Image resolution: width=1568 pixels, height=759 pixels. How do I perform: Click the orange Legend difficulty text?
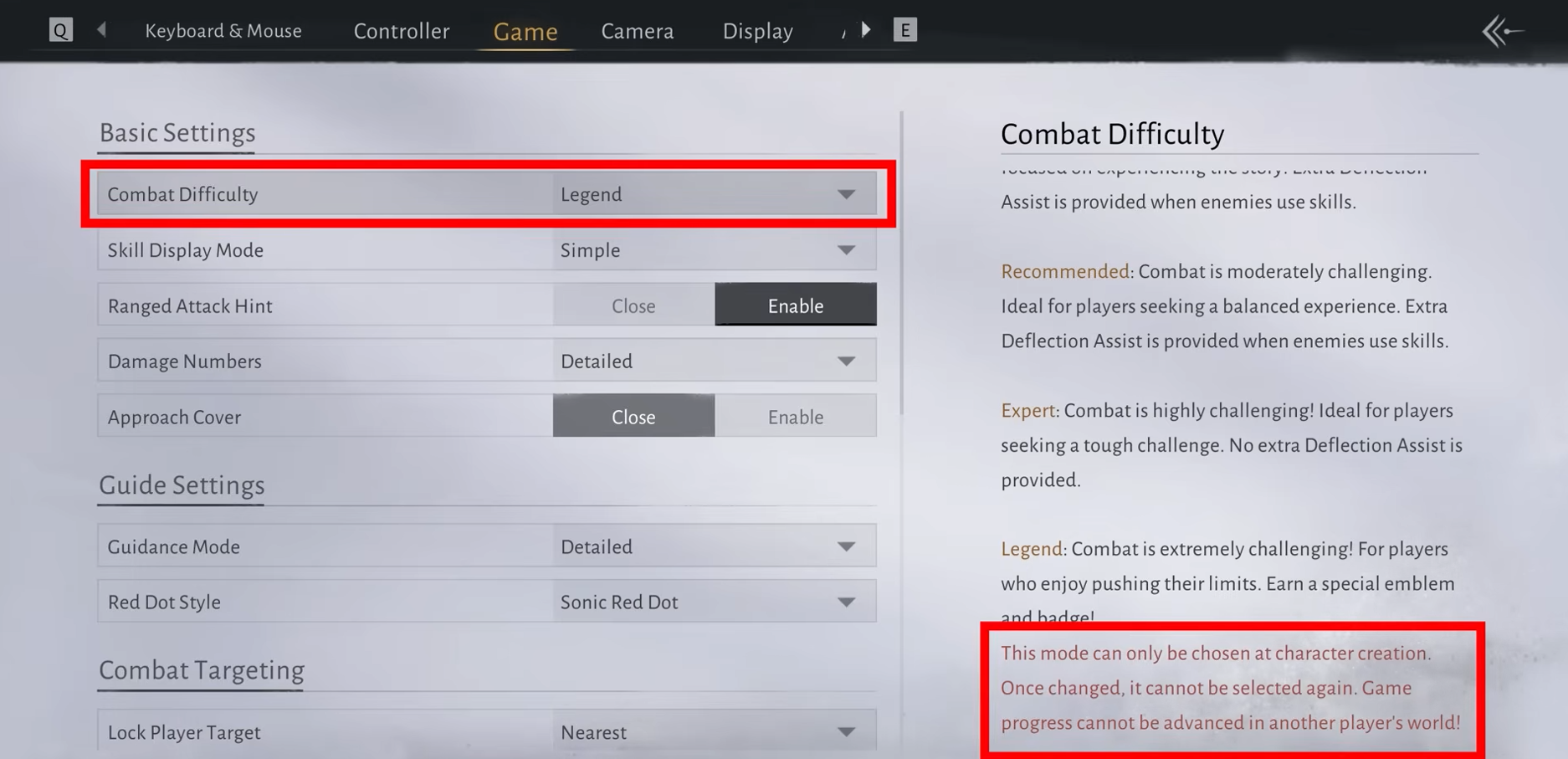(x=1032, y=549)
